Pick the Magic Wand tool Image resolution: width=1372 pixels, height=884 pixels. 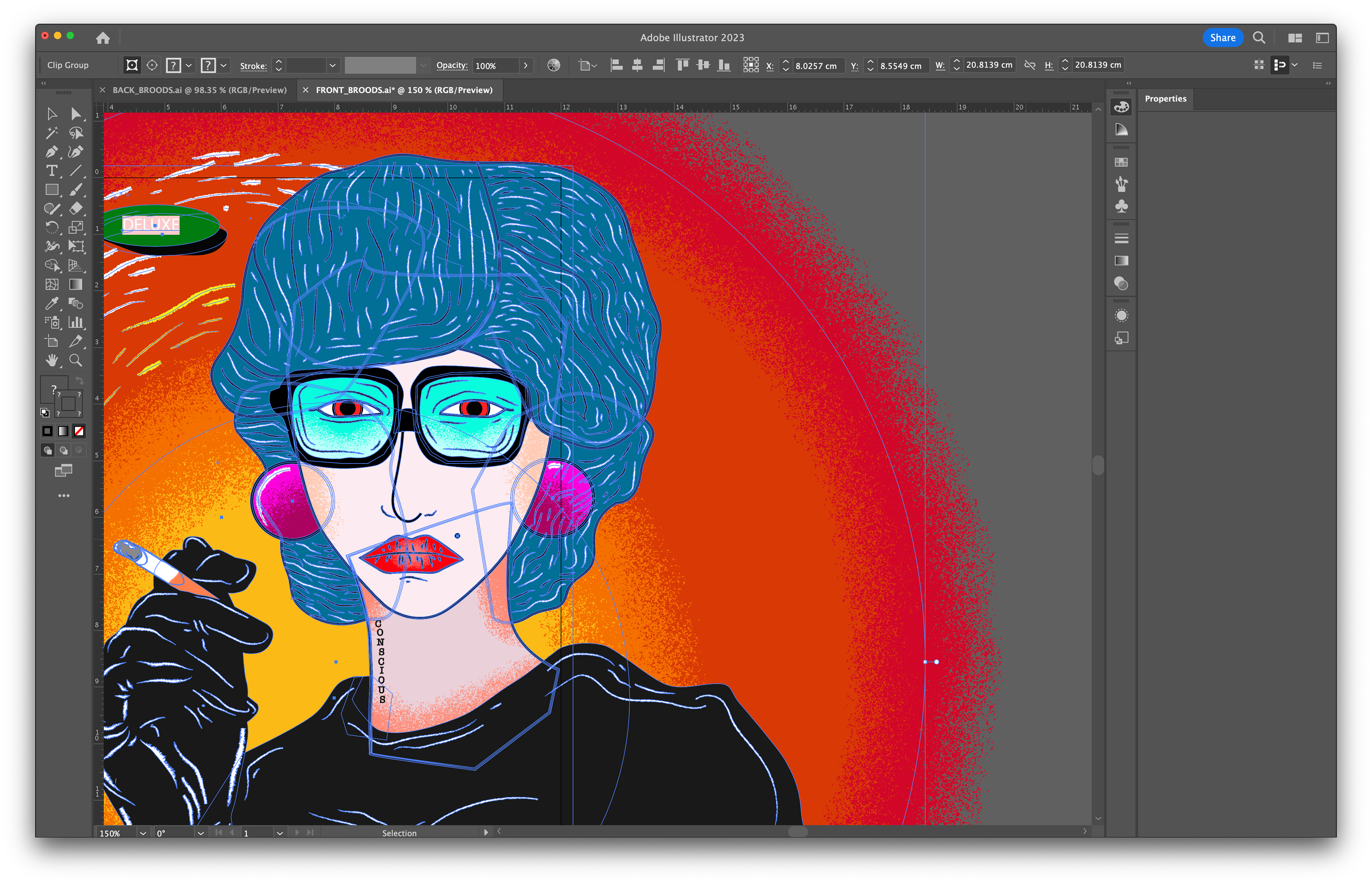click(52, 133)
